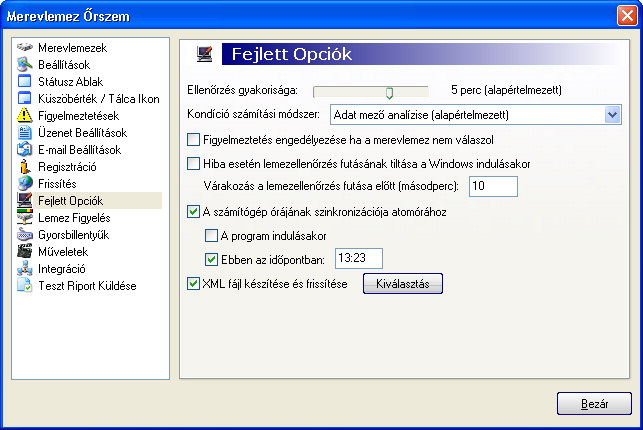The image size is (643, 430).
Task: Open Üzenet Beállítások entry
Action: [x=82, y=132]
